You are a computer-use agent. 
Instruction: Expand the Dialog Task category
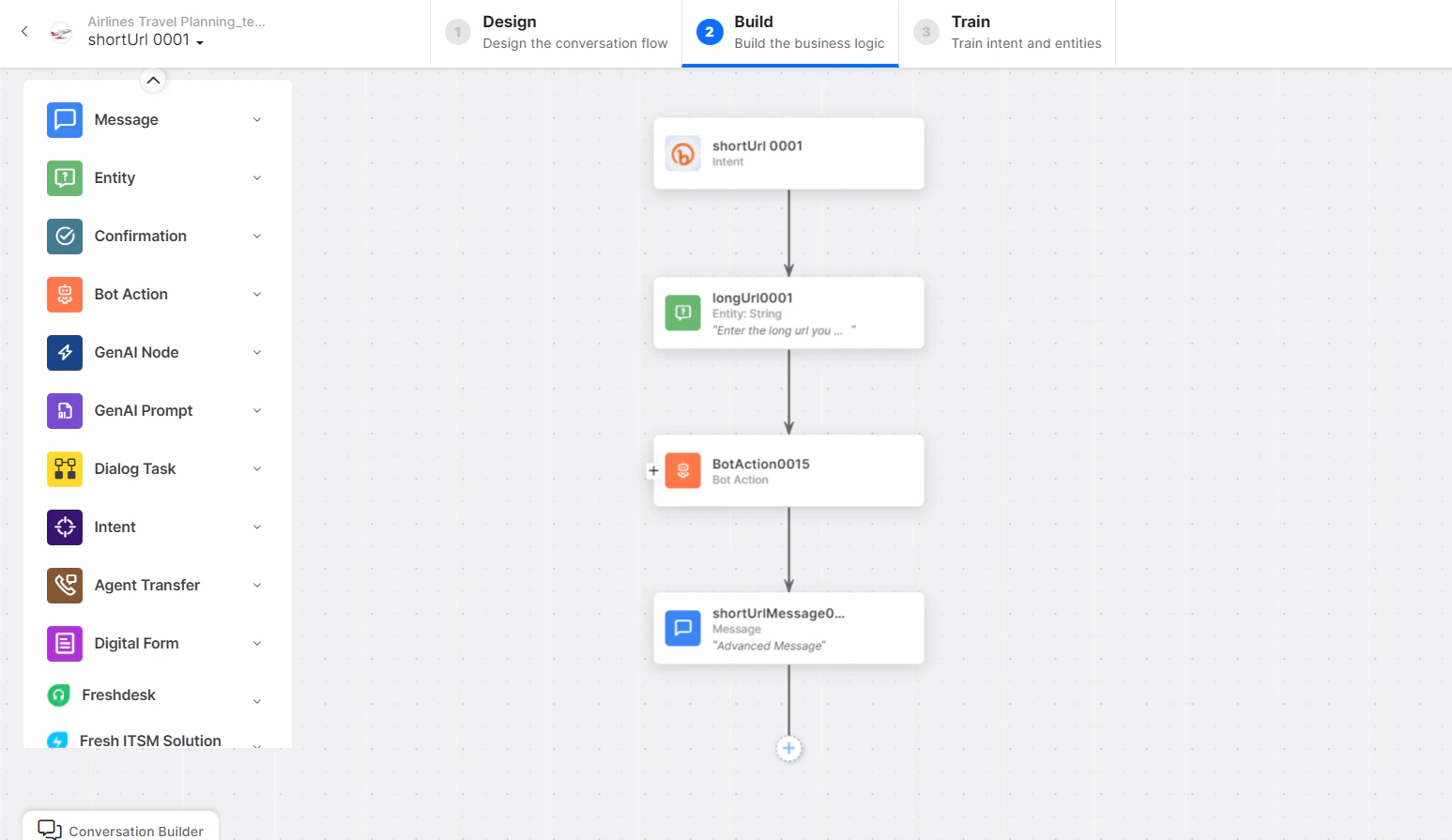coord(257,468)
